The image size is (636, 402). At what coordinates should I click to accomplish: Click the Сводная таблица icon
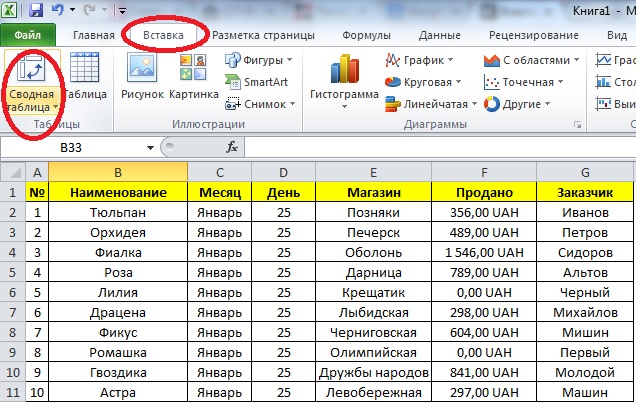[x=32, y=68]
